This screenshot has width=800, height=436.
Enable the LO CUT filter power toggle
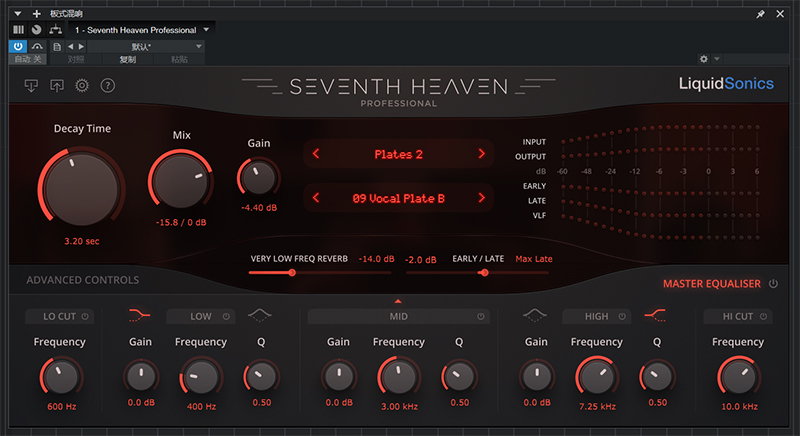point(85,317)
